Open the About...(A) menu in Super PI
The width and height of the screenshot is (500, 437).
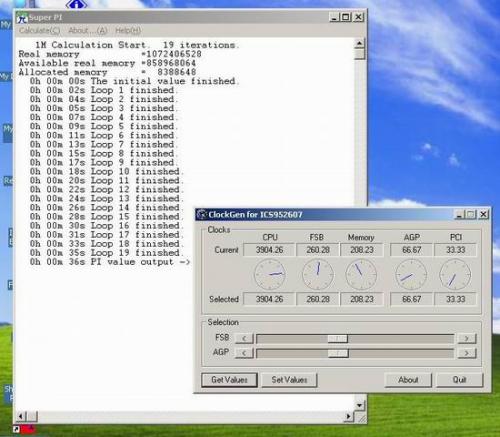(88, 30)
